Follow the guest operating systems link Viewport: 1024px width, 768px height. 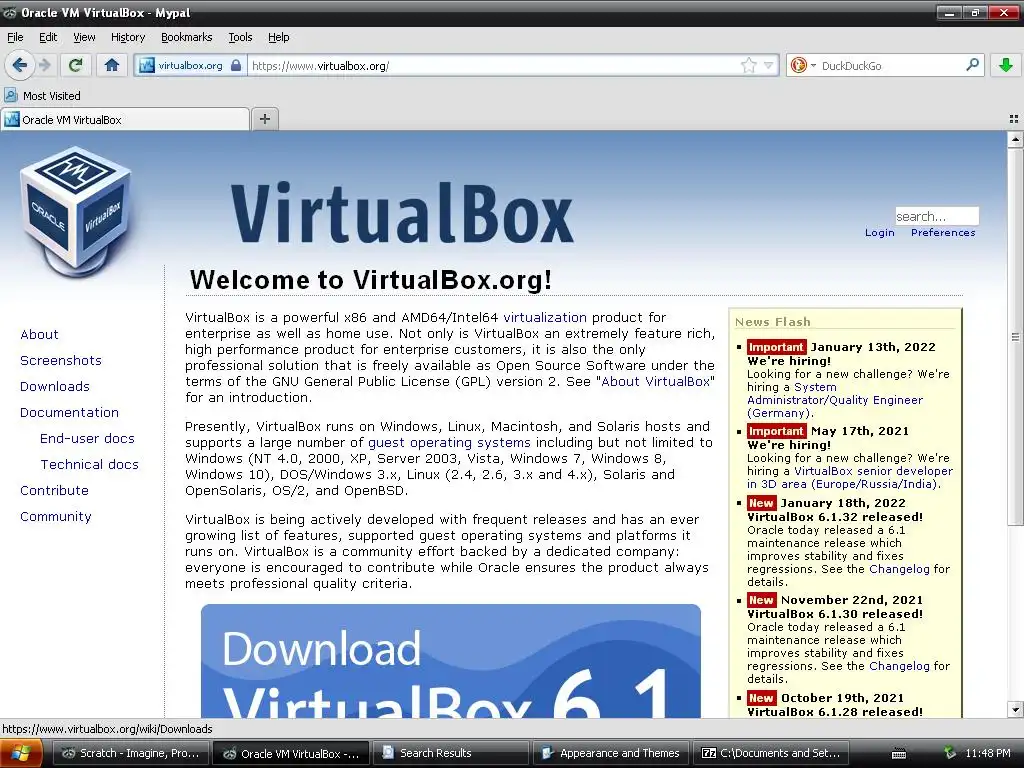coord(449,442)
